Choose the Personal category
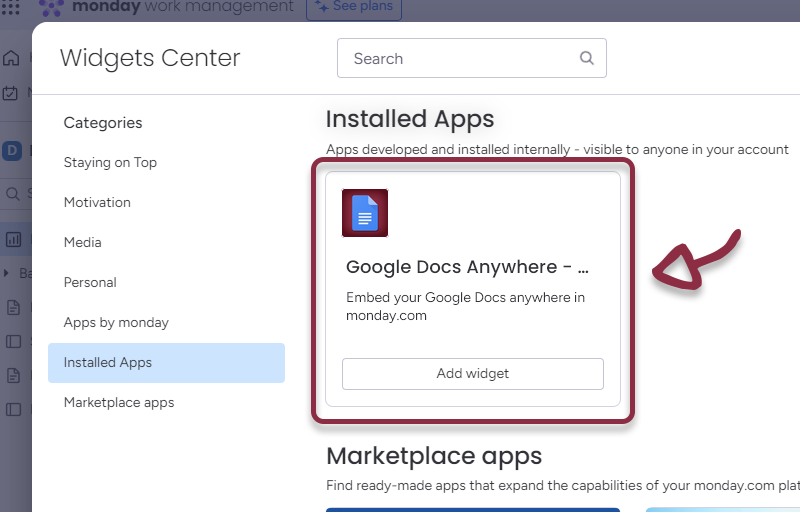This screenshot has width=800, height=512. tap(90, 282)
